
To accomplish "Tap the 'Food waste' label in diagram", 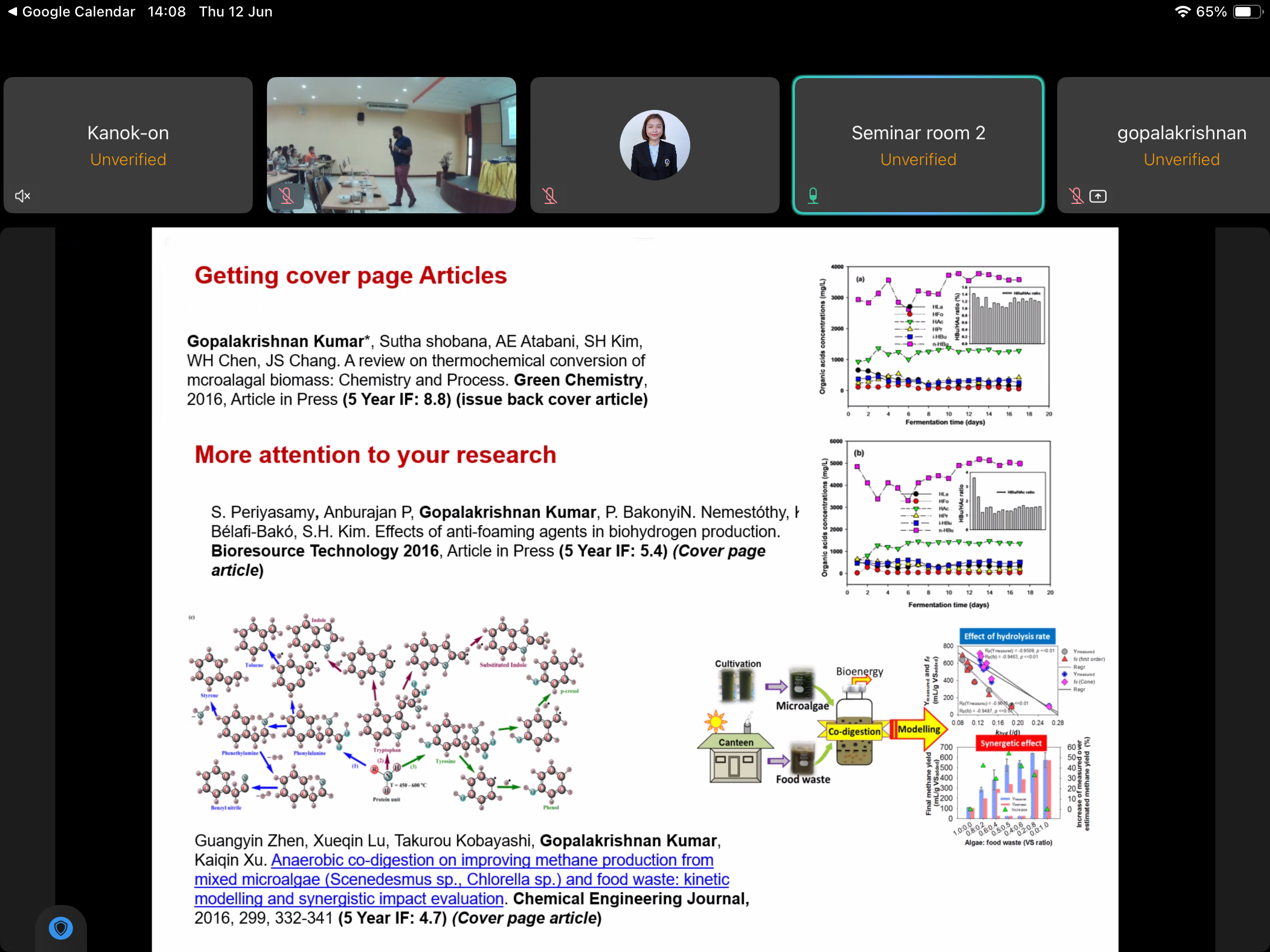I will click(x=803, y=779).
